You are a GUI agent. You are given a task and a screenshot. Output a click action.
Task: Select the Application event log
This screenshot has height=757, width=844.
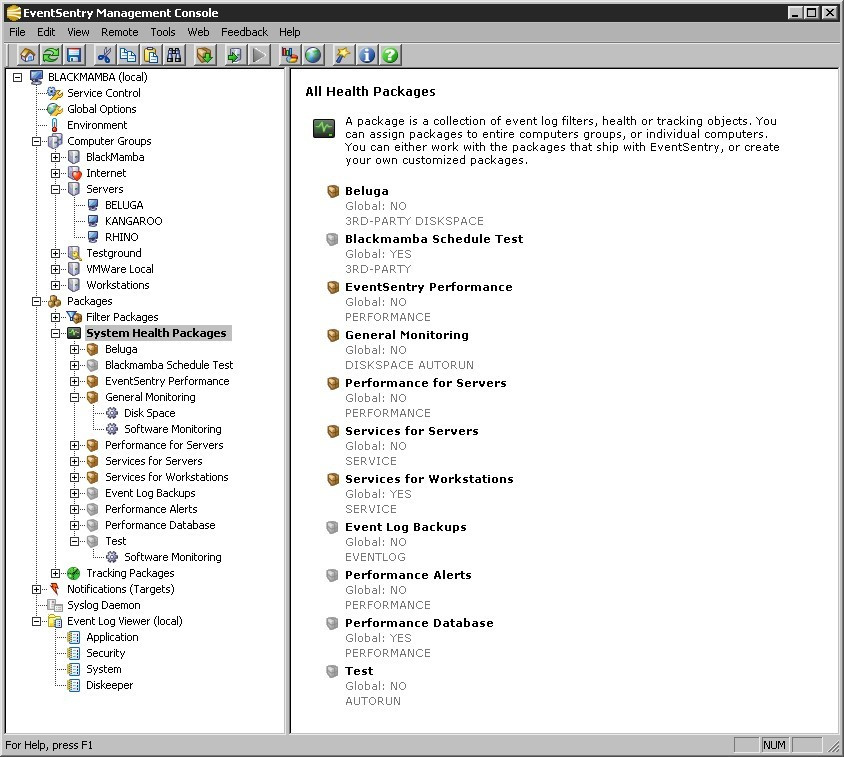[x=112, y=637]
